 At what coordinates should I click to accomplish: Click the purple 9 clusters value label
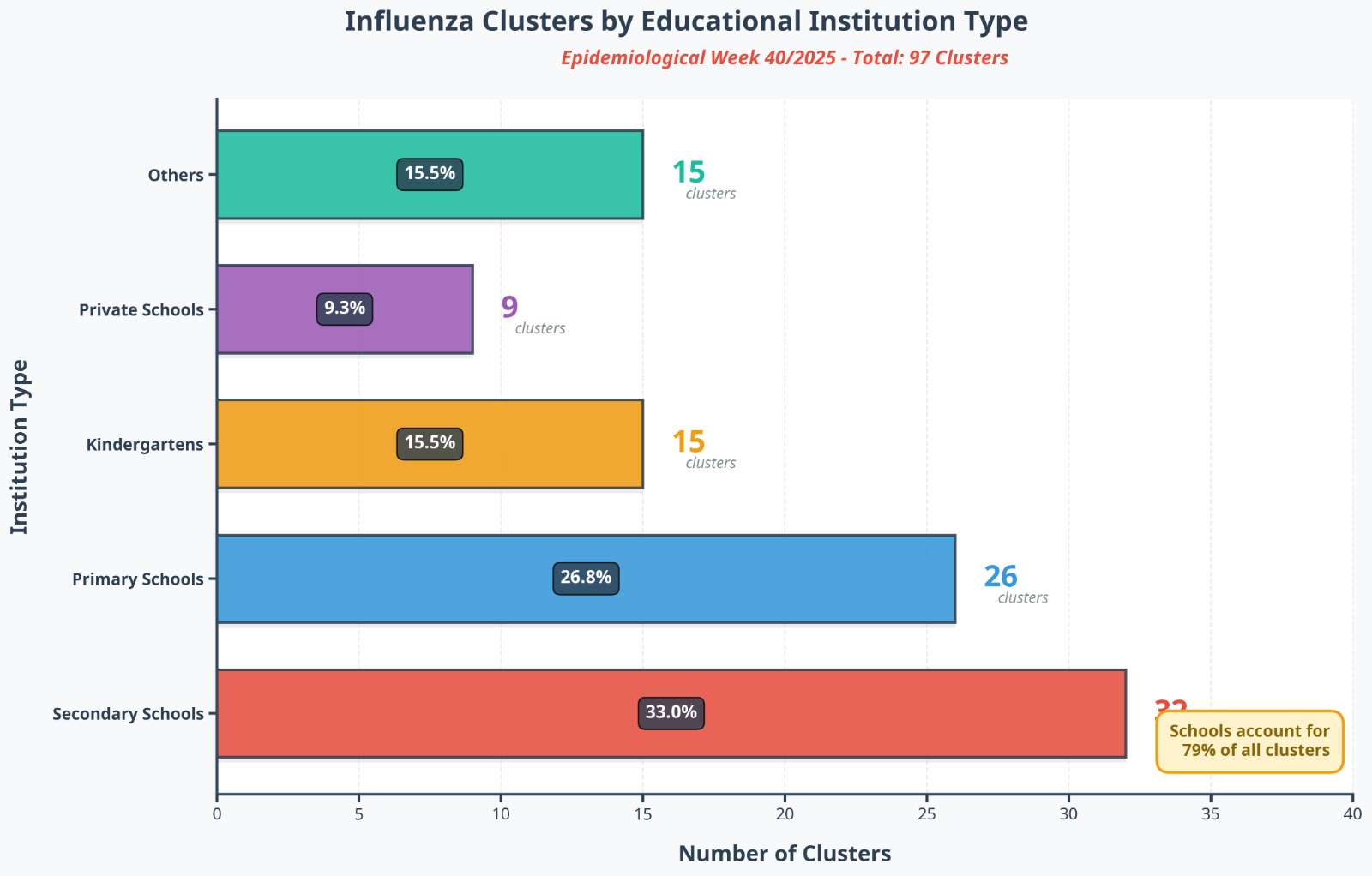[510, 307]
